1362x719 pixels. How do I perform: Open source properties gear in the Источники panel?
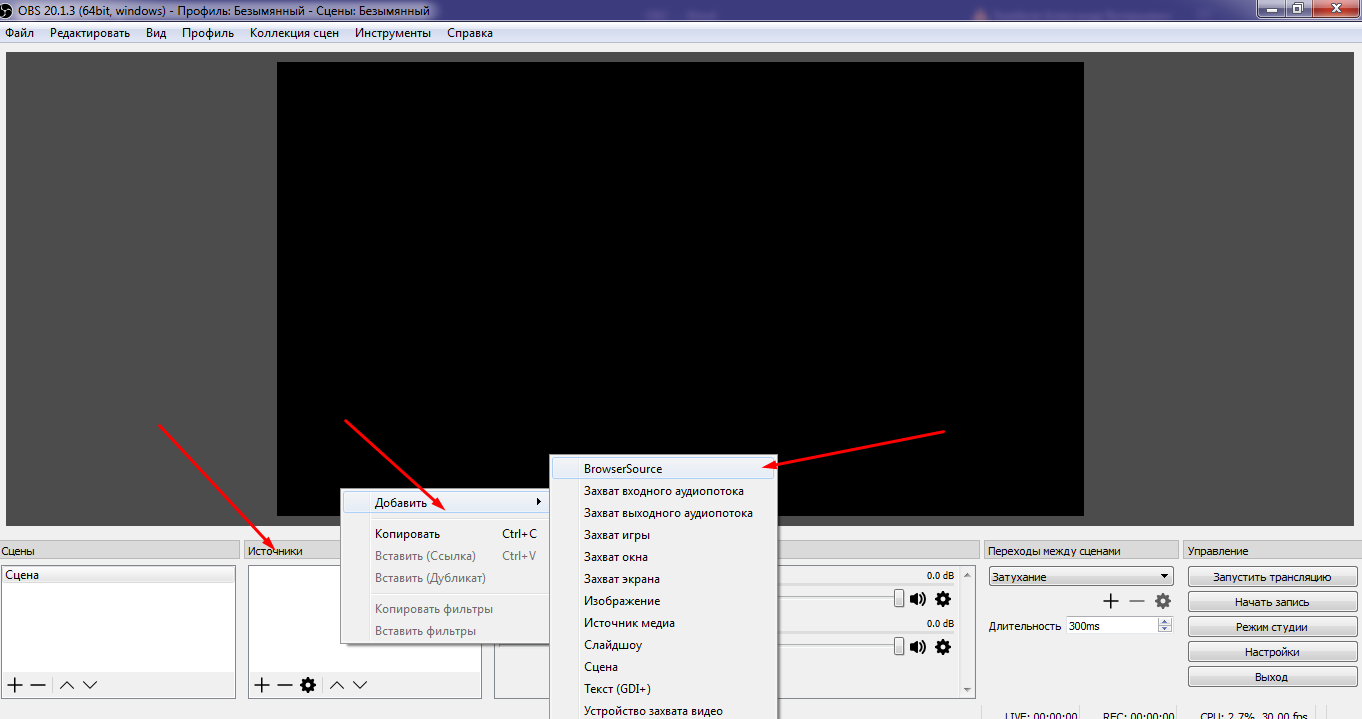308,685
